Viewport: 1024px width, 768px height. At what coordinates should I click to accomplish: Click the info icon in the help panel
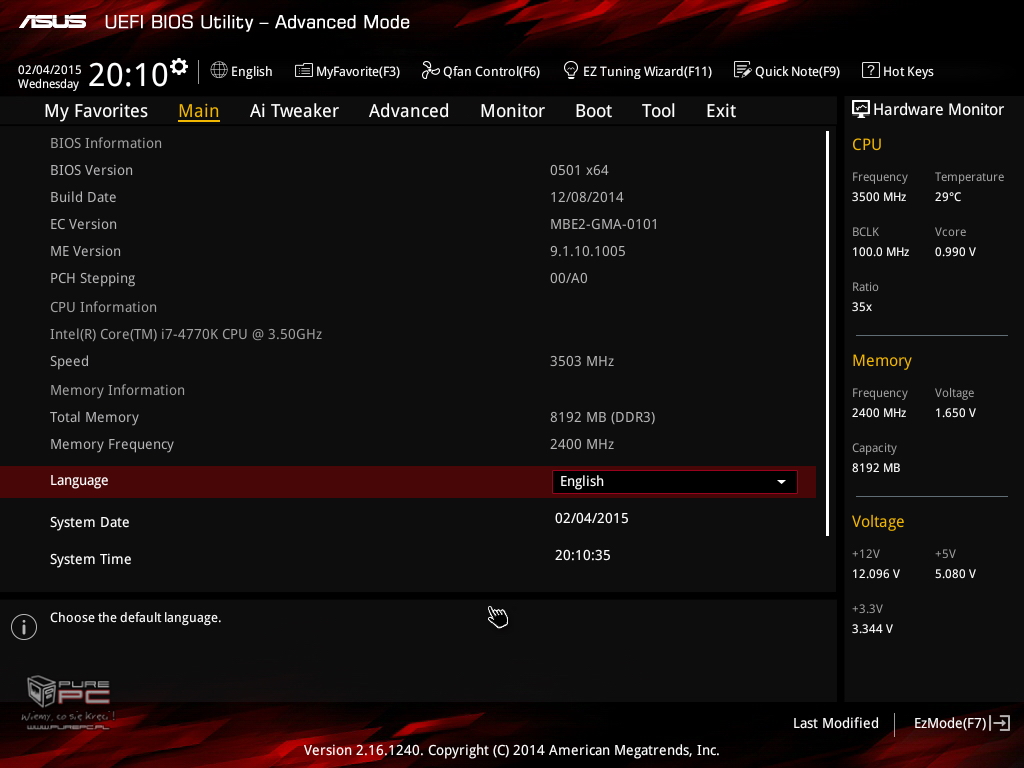23,627
